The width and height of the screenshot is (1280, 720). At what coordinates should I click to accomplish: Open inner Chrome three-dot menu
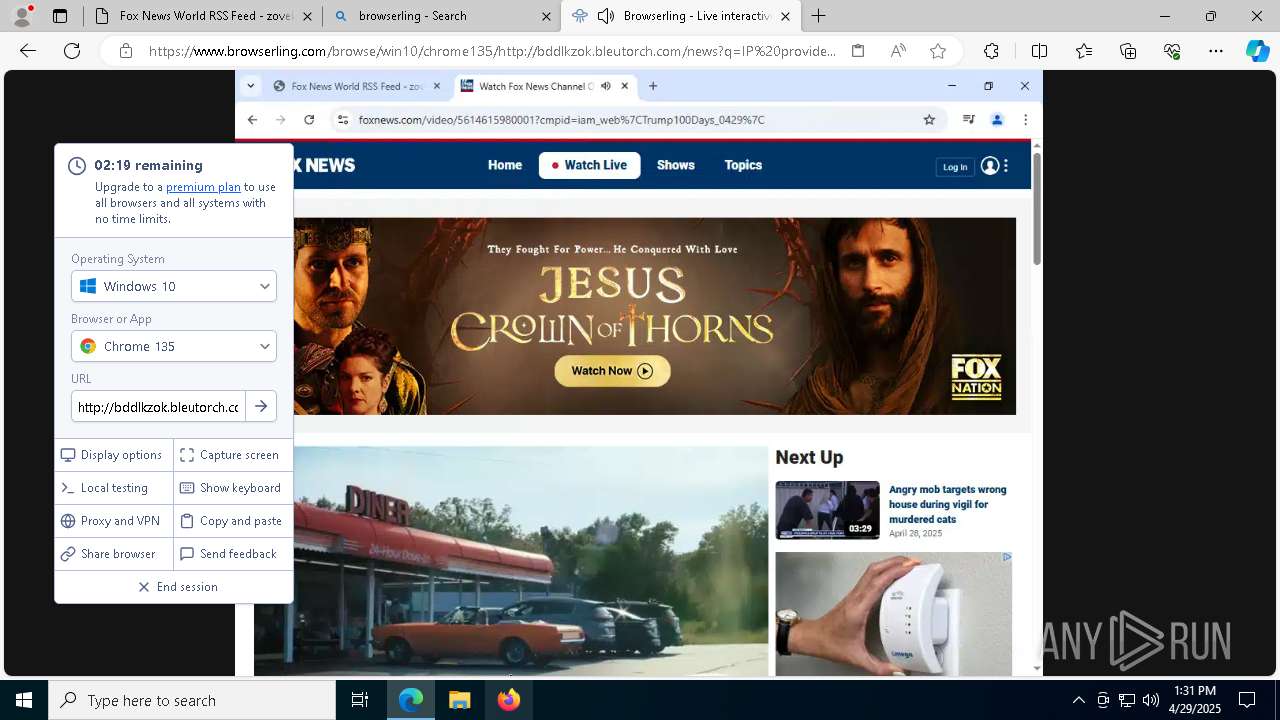coord(1025,120)
